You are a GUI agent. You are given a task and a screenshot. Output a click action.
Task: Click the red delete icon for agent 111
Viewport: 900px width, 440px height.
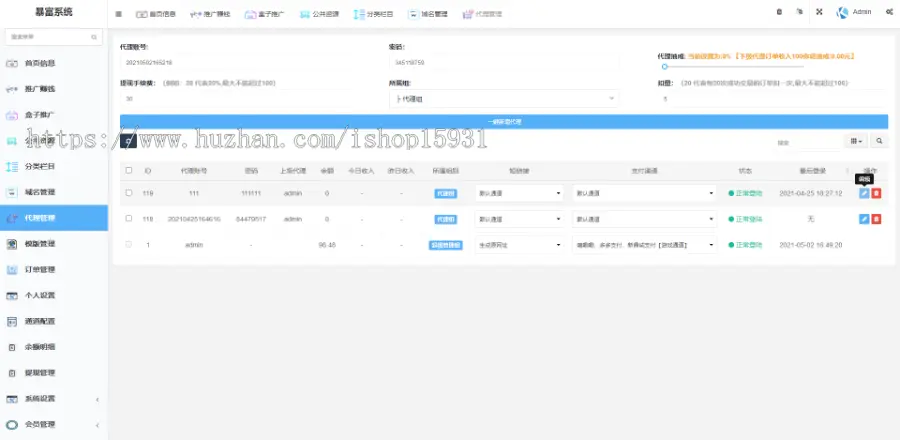pyautogui.click(x=877, y=193)
